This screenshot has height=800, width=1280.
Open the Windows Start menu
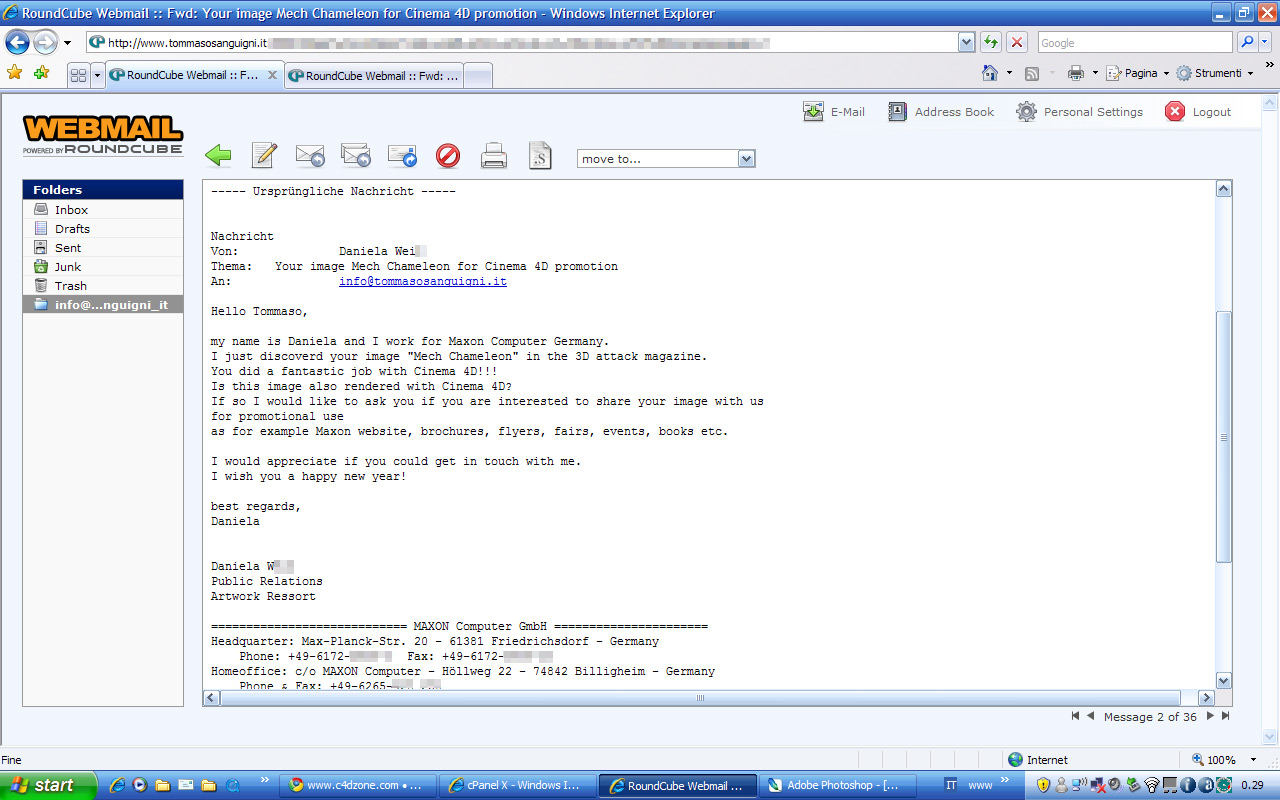coord(48,785)
